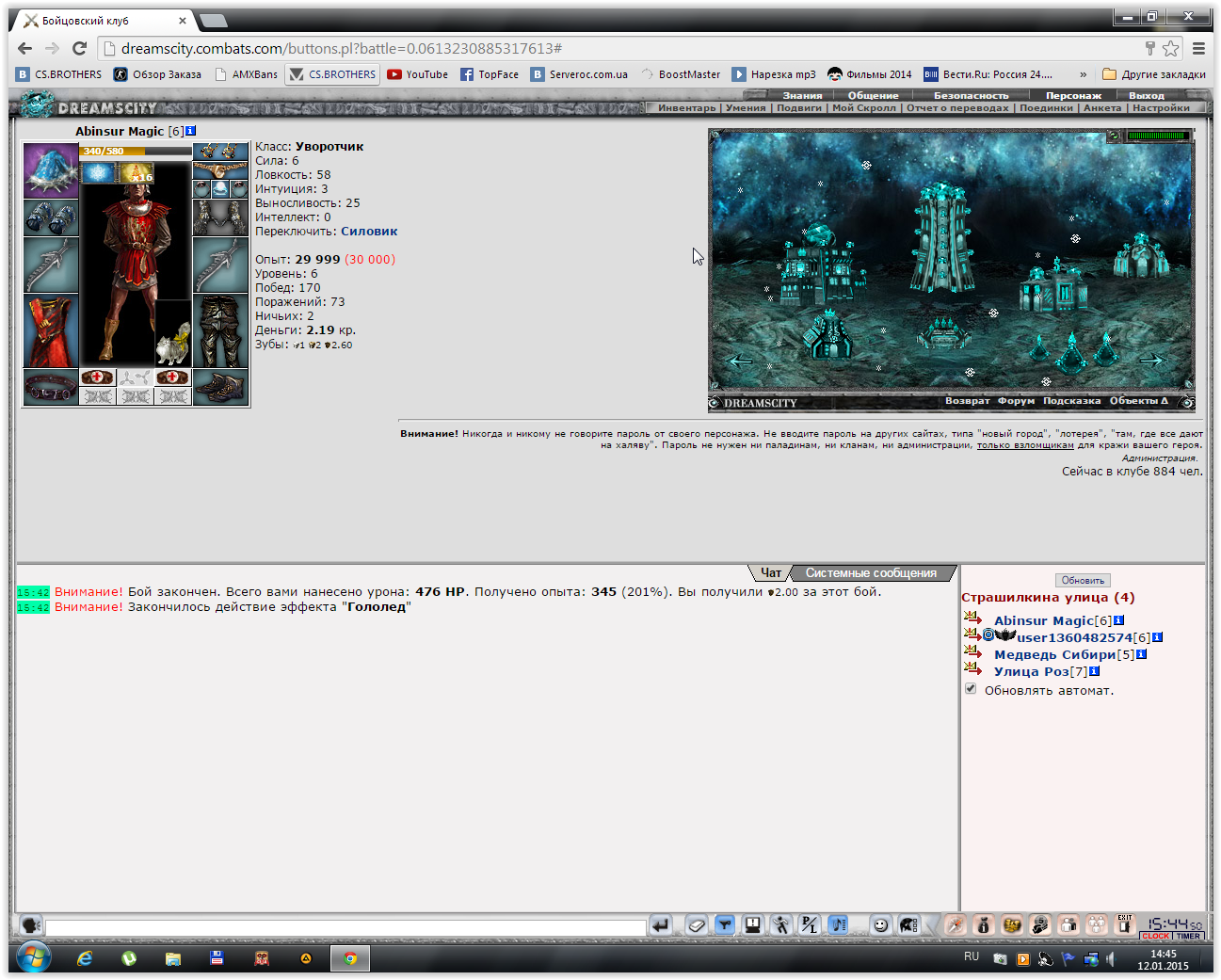Open the leg armor pants slot
This screenshot has height=980, width=1221.
(x=220, y=330)
